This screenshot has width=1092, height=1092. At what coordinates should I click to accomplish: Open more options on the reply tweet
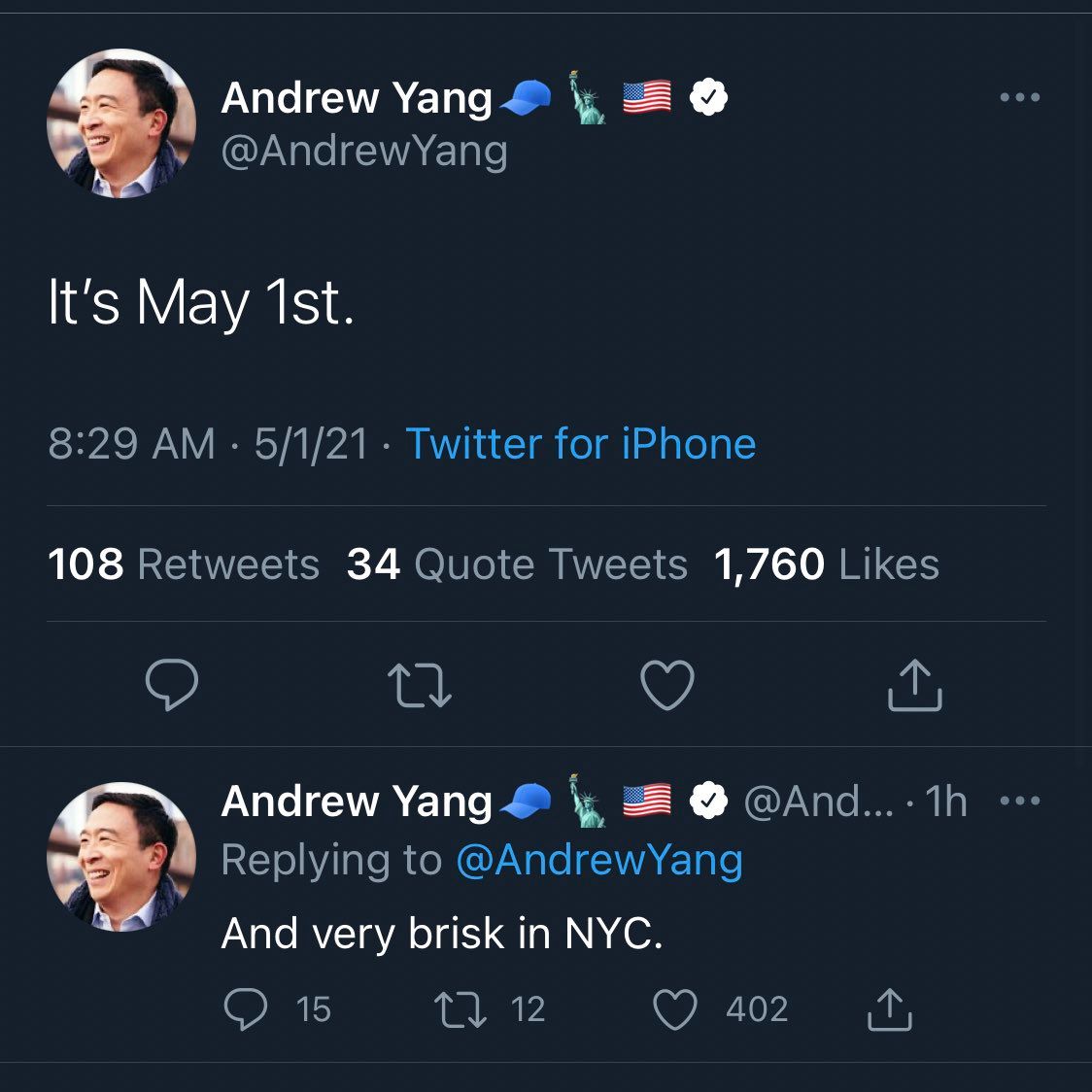coord(1020,802)
